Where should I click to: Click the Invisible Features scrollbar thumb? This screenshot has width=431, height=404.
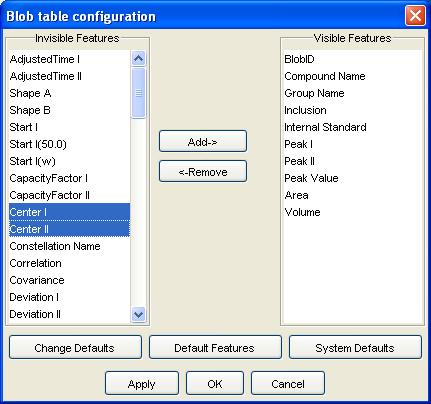point(138,92)
